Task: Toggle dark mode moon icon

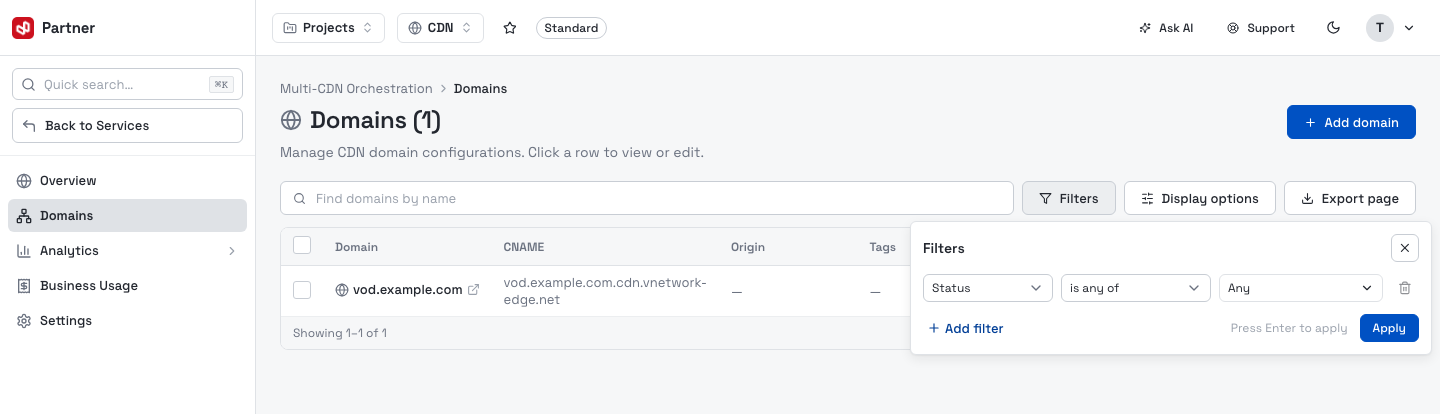Action: (1333, 28)
